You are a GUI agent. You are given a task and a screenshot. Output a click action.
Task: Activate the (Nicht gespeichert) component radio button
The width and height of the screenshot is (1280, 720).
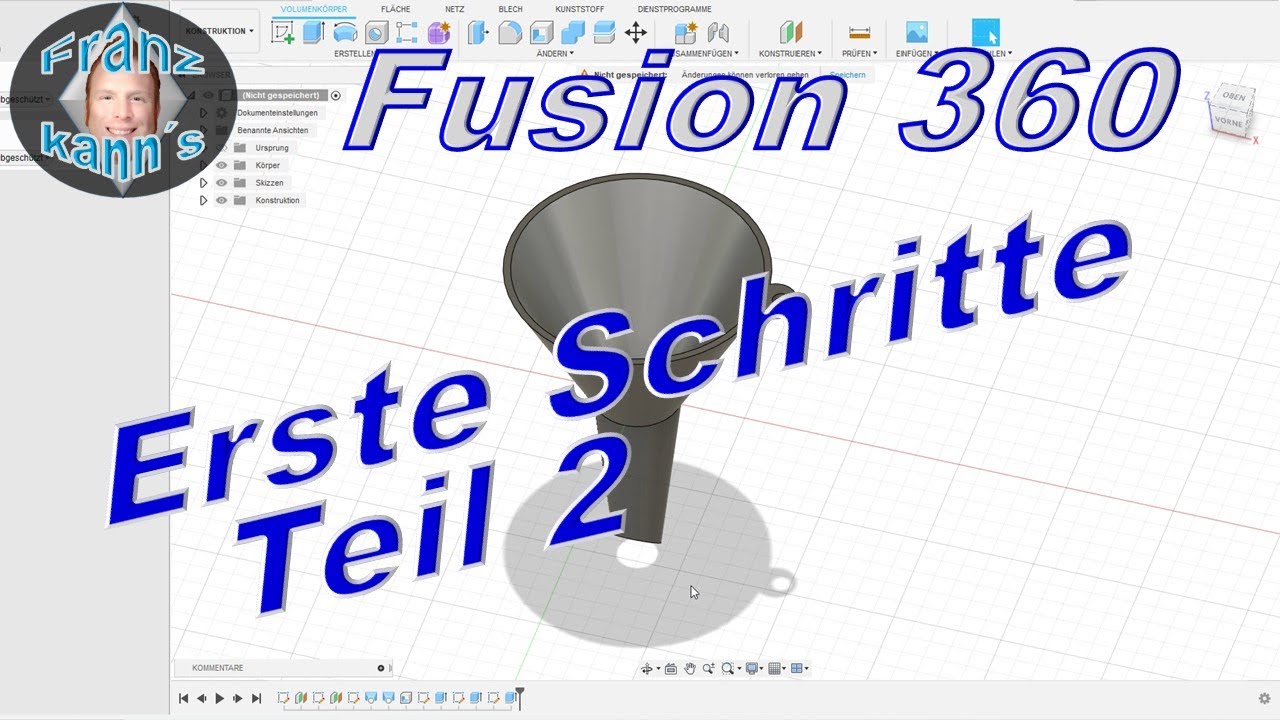(x=336, y=95)
